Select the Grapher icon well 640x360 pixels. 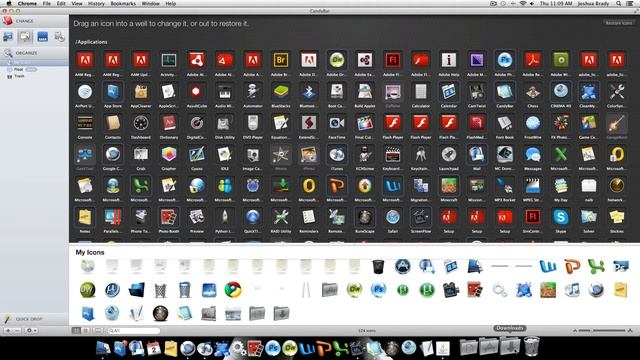tap(169, 154)
